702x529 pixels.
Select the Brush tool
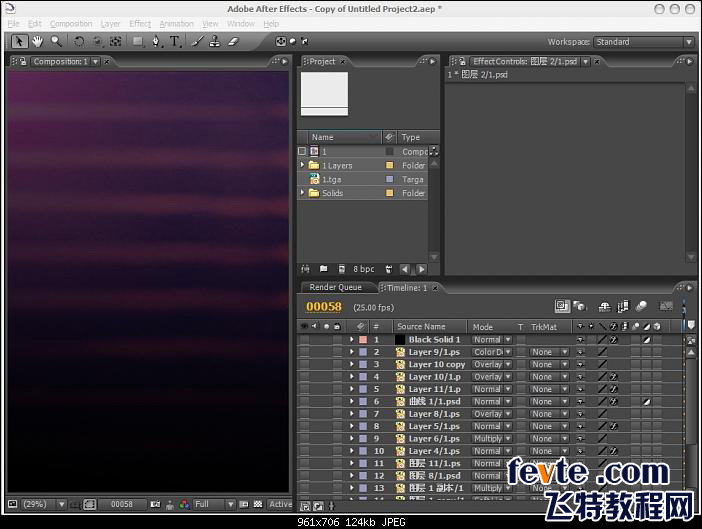[x=197, y=42]
